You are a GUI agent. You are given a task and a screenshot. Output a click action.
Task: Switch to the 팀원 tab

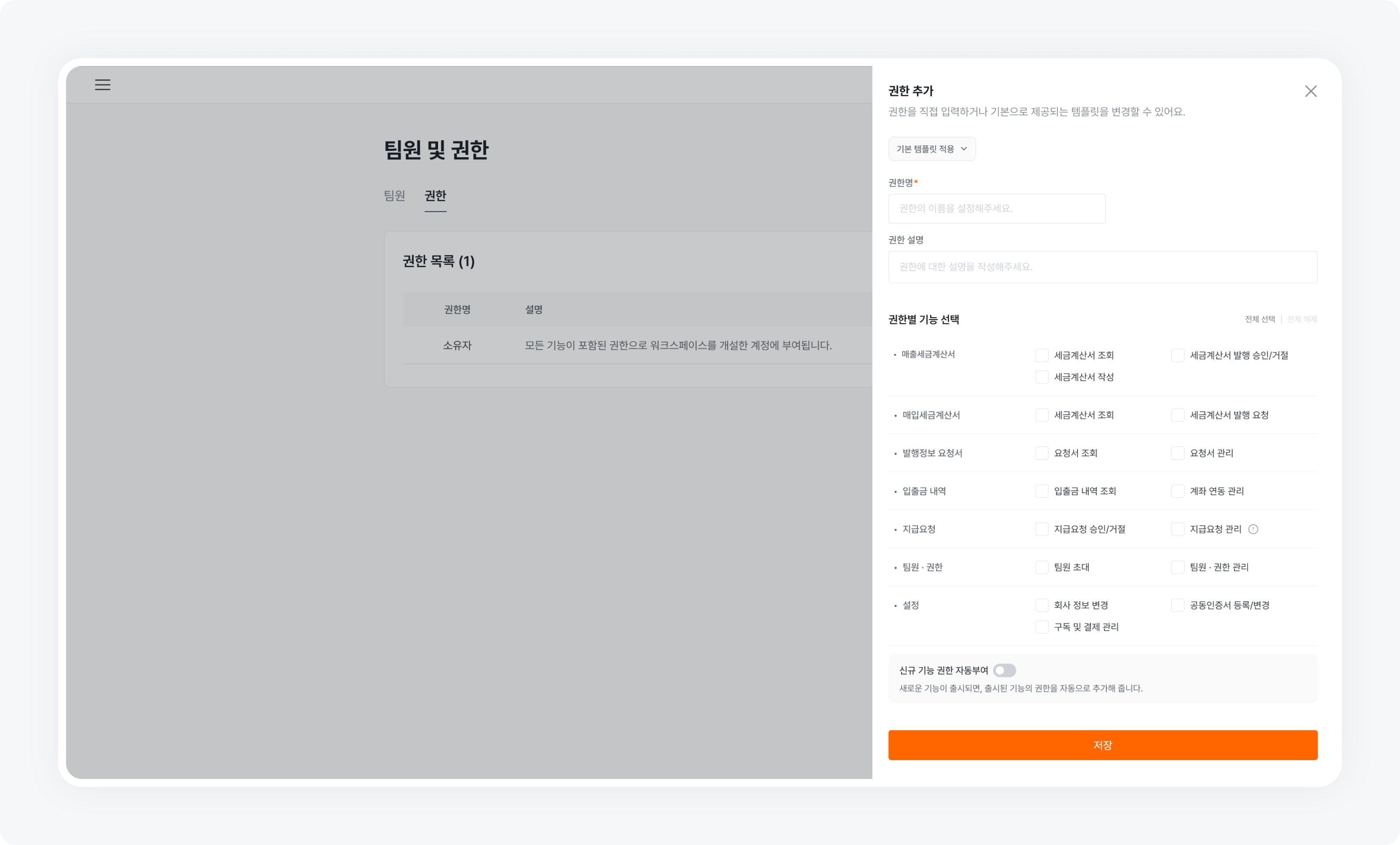(394, 196)
